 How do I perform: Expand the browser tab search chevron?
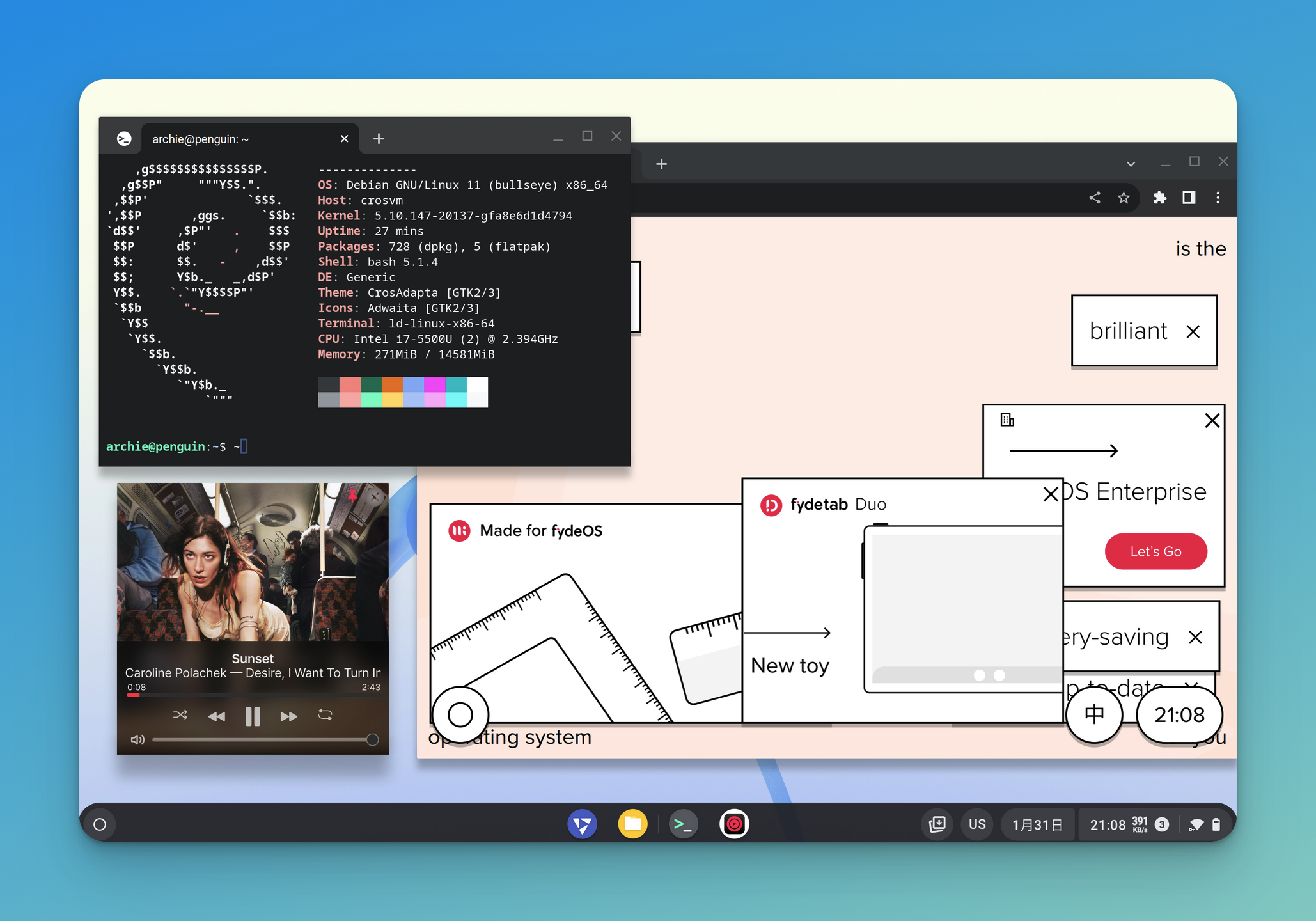click(1131, 164)
